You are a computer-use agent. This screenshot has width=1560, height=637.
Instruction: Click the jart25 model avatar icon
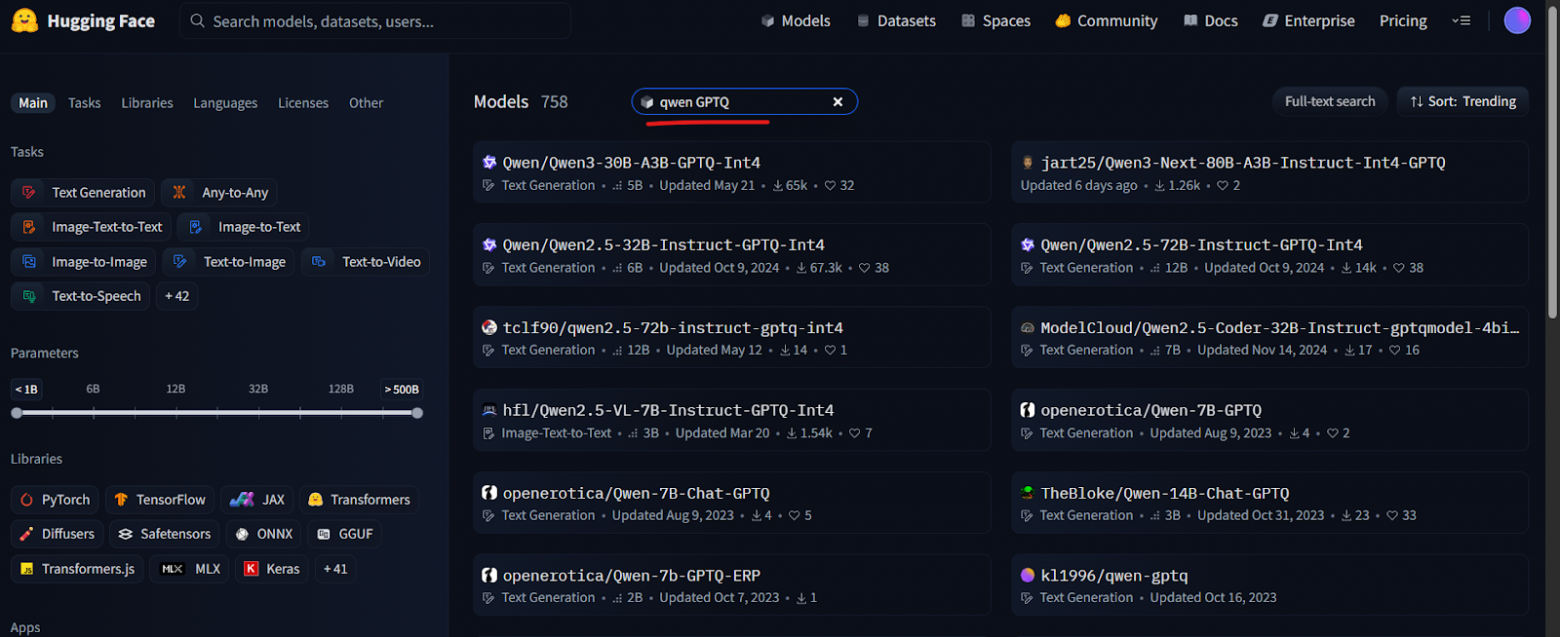pos(1027,163)
